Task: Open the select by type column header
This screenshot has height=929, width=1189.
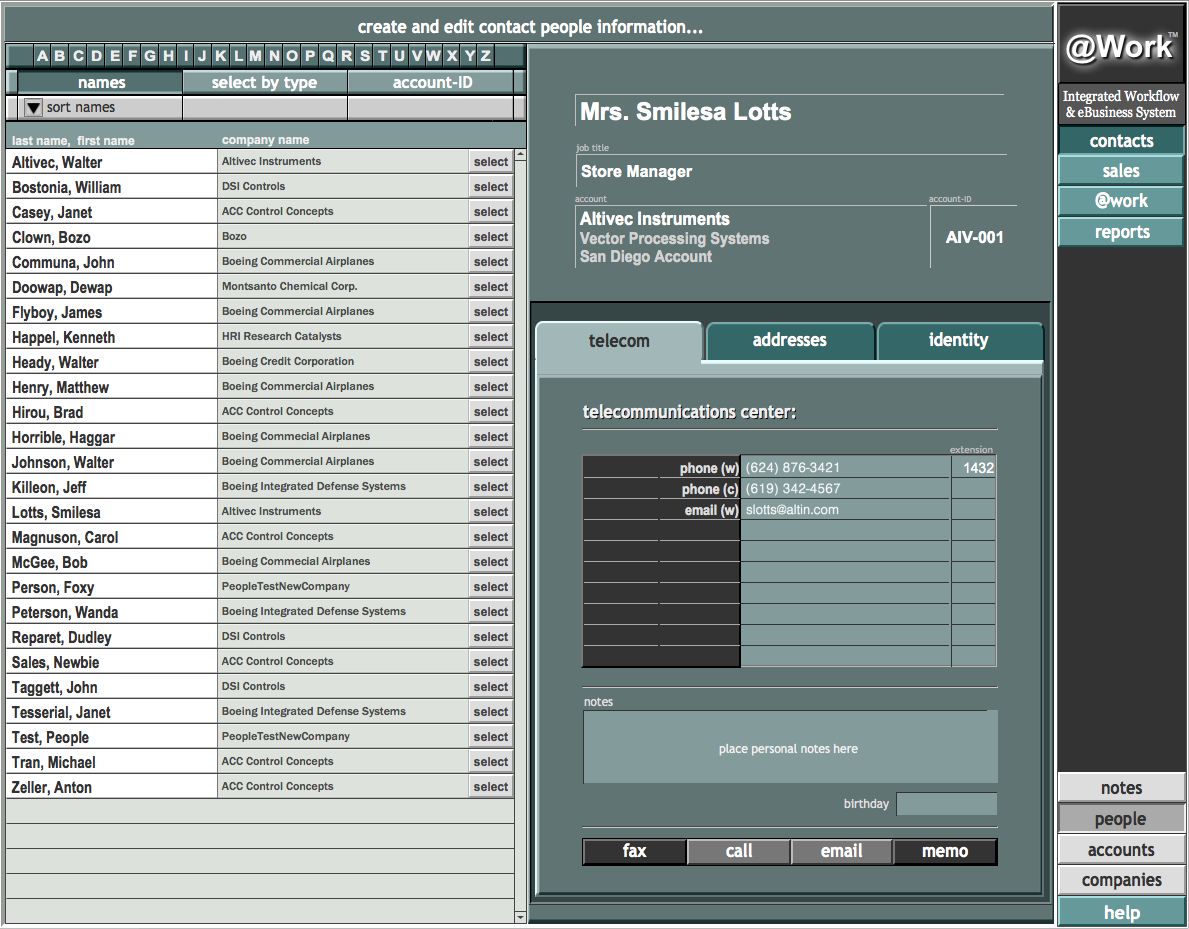Action: point(264,82)
